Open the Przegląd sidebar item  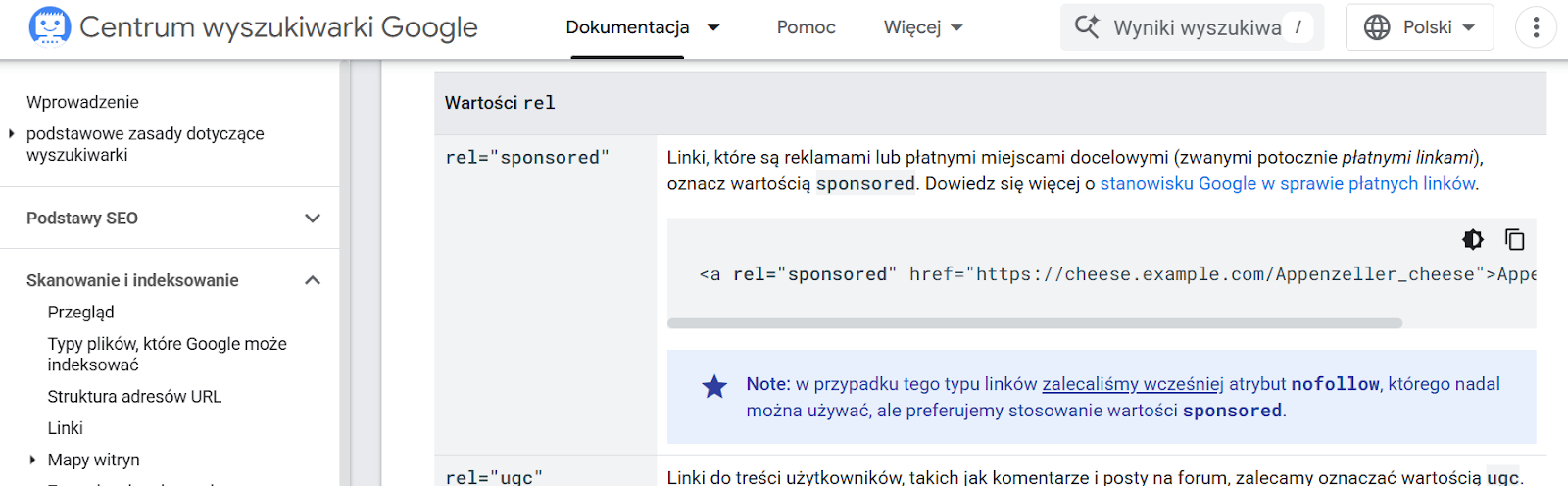tap(81, 312)
